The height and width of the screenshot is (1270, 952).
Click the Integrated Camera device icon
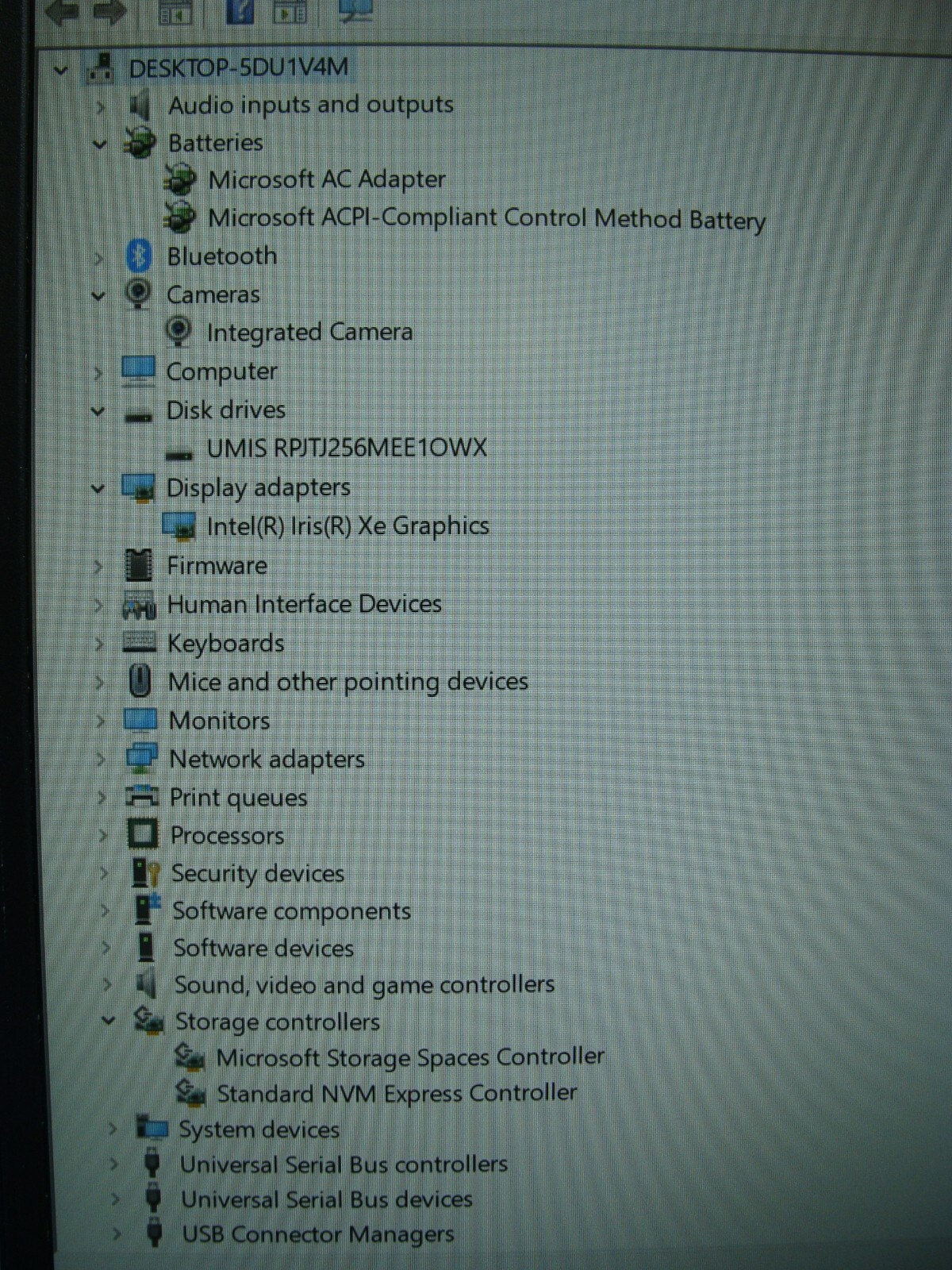coord(178,331)
